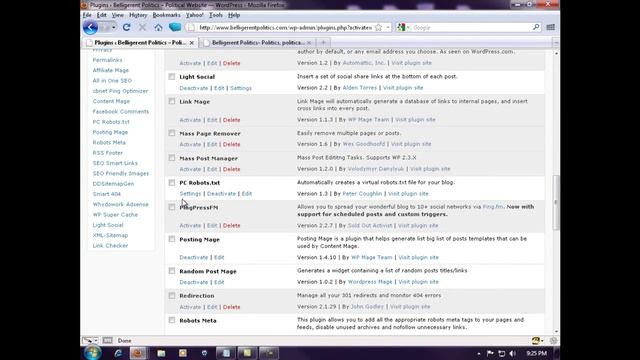Screen dimensions: 640x360
Task: Deactivate the Light Social plugin
Action: point(193,88)
